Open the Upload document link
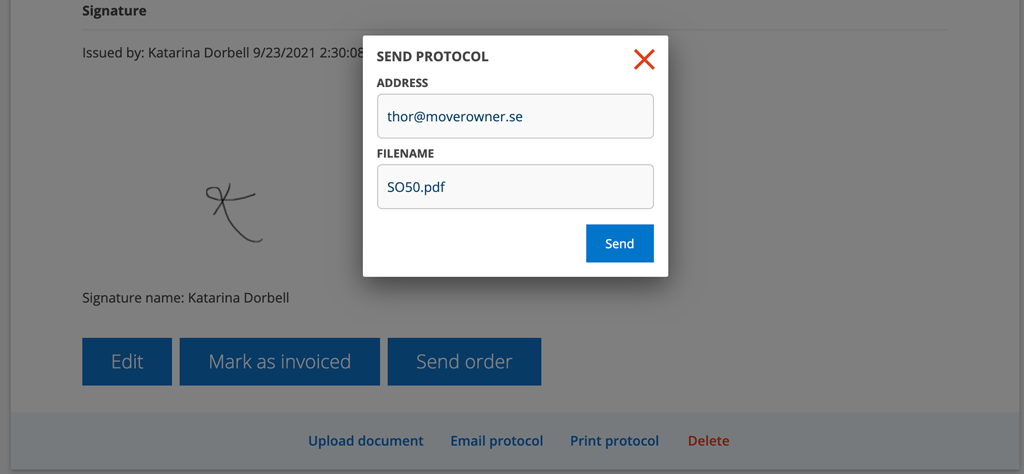This screenshot has width=1024, height=474. pos(366,441)
